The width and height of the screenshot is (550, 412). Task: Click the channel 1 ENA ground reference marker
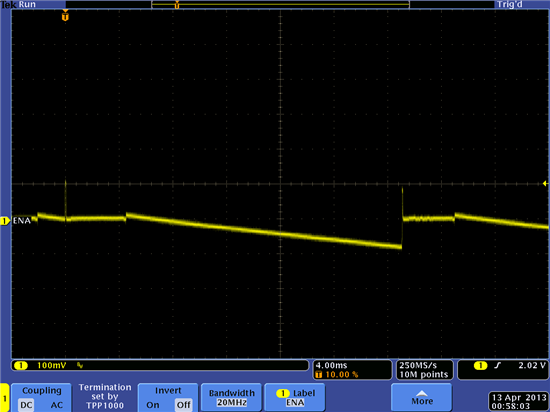point(5,221)
